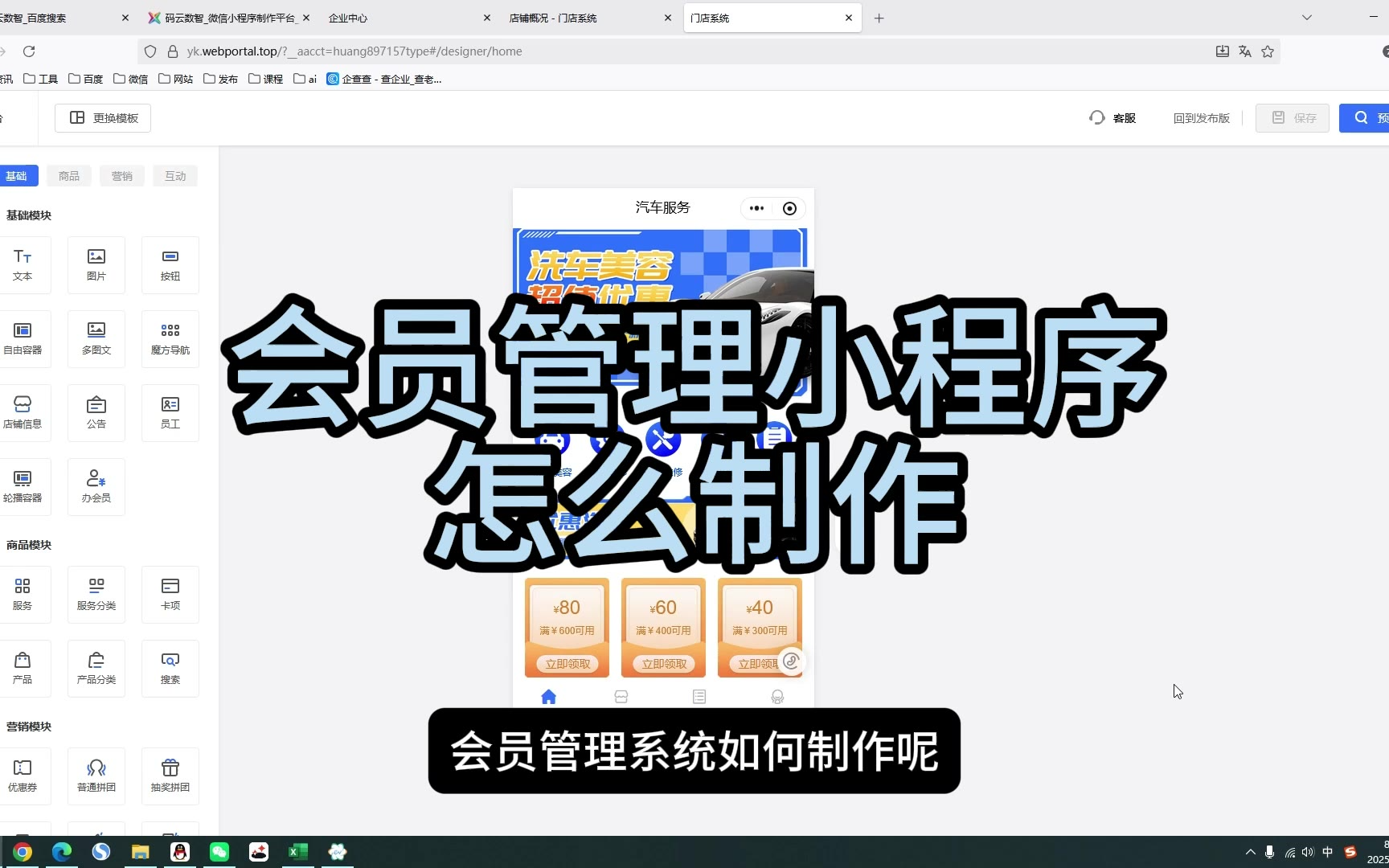Image resolution: width=1389 pixels, height=868 pixels.
Task: Expand the browser tab list chevron
Action: coord(1307,18)
